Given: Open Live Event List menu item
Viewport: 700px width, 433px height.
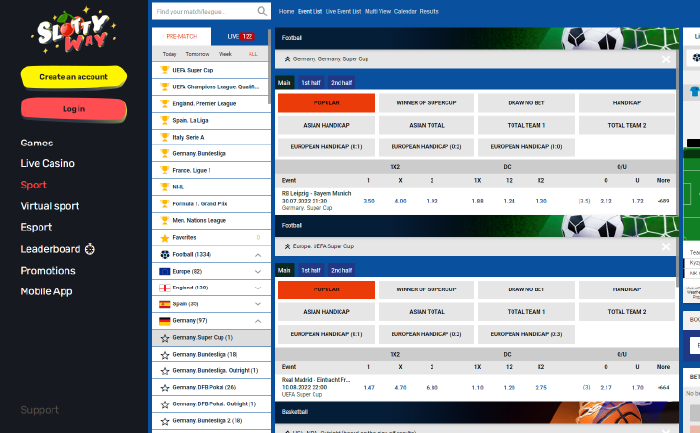Looking at the screenshot, I should 343,12.
